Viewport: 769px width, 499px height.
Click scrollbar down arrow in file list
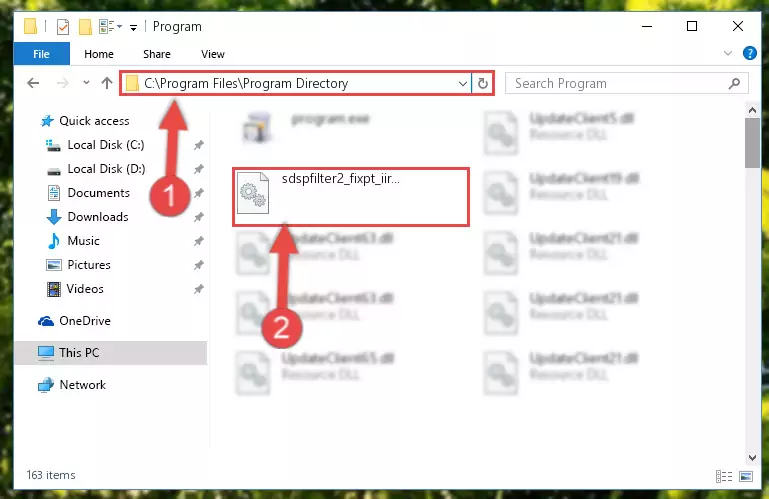tap(752, 457)
